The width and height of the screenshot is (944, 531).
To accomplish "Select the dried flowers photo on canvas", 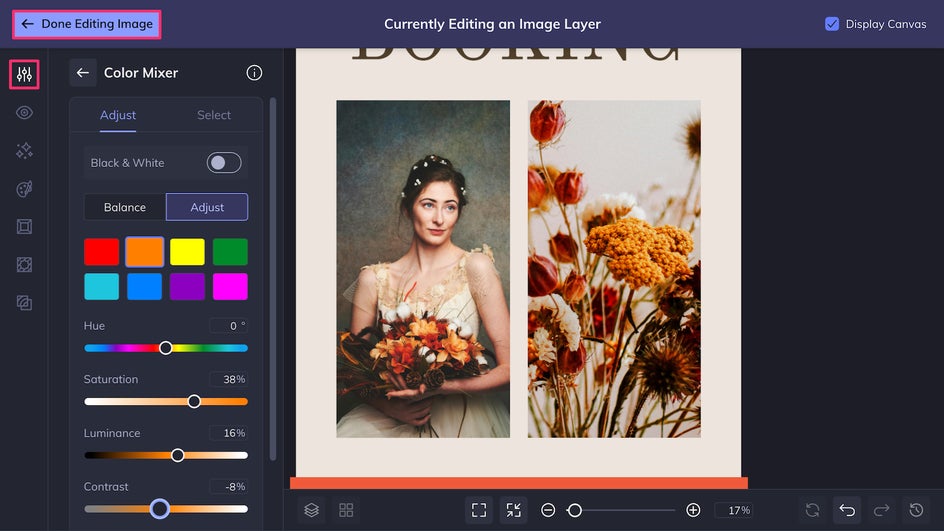I will point(614,269).
